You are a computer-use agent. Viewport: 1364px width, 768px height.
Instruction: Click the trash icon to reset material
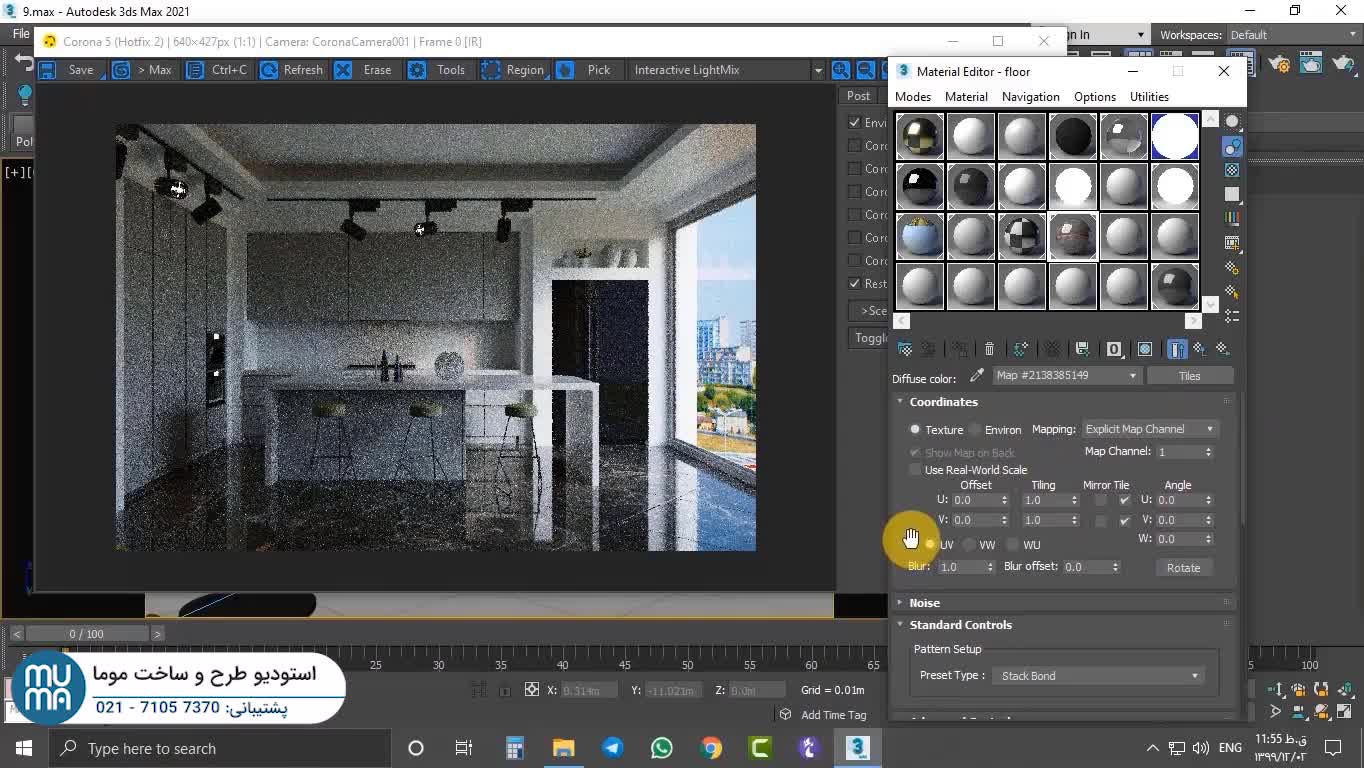tap(989, 349)
